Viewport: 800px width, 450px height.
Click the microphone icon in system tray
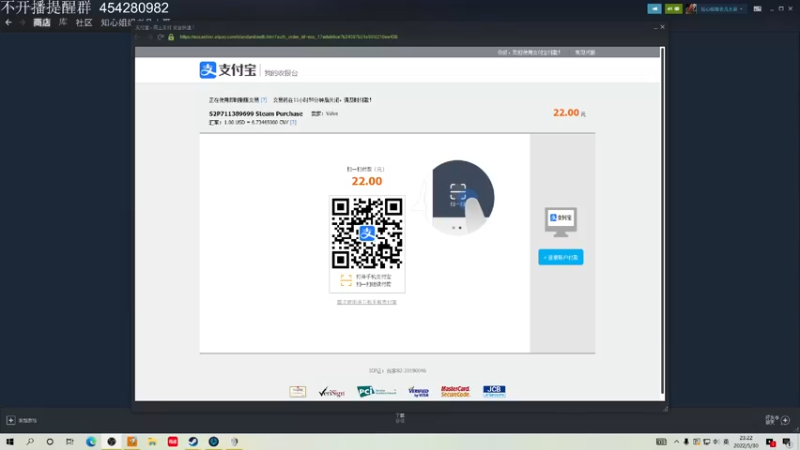click(686, 442)
